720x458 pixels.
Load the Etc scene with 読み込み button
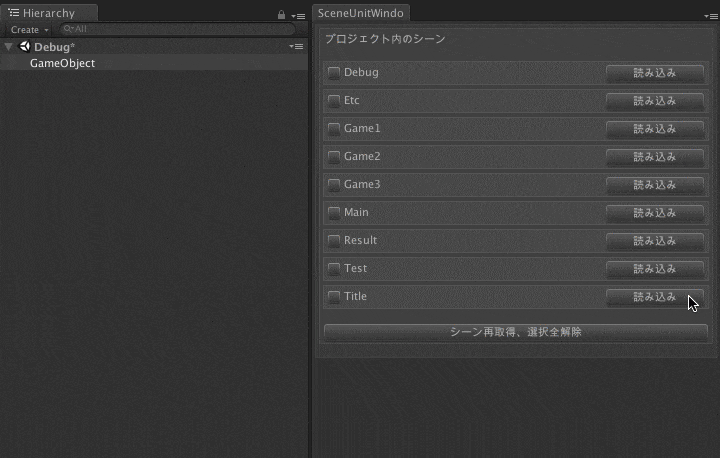tap(655, 101)
